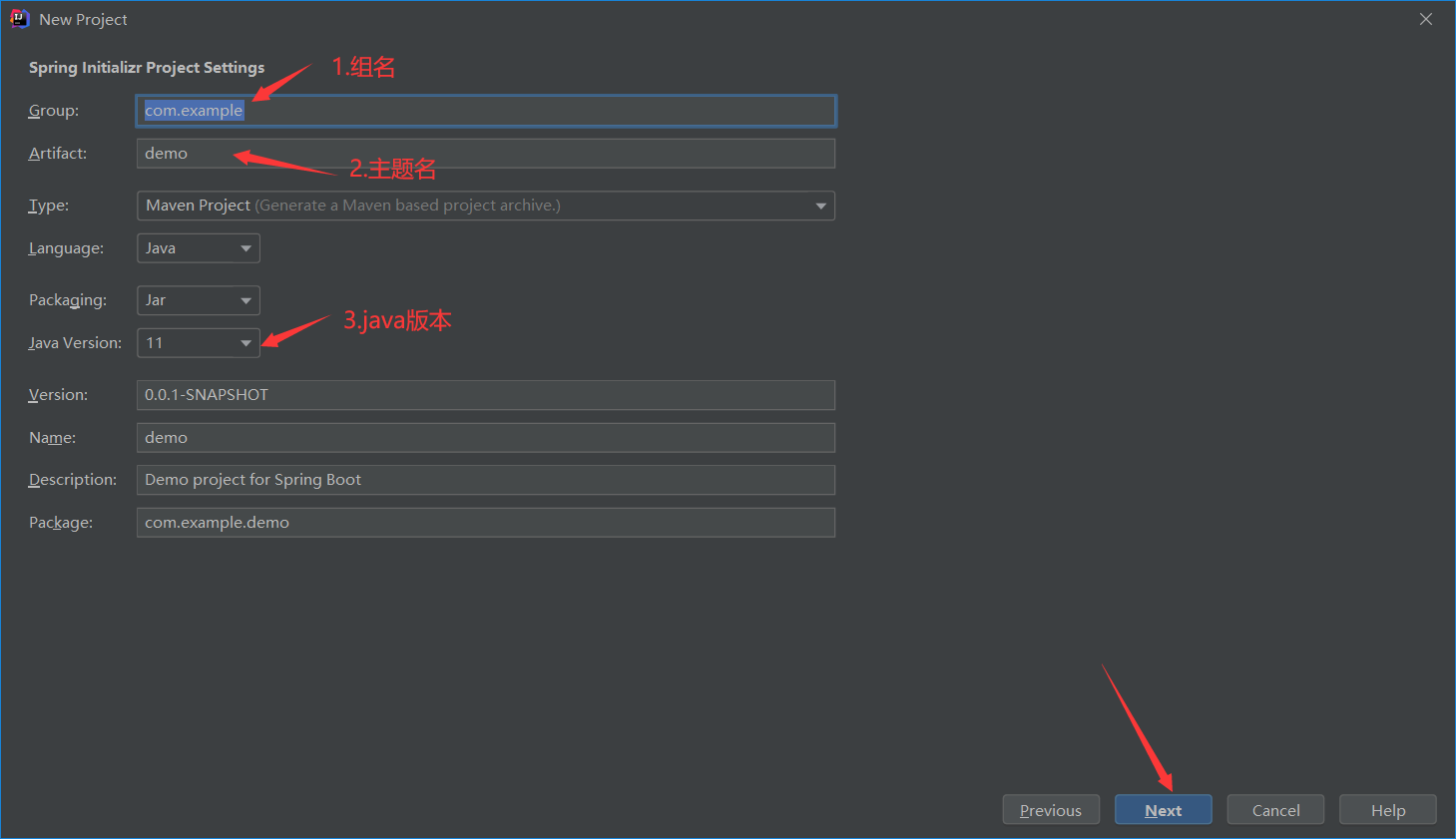Click the Name label

[x=52, y=438]
